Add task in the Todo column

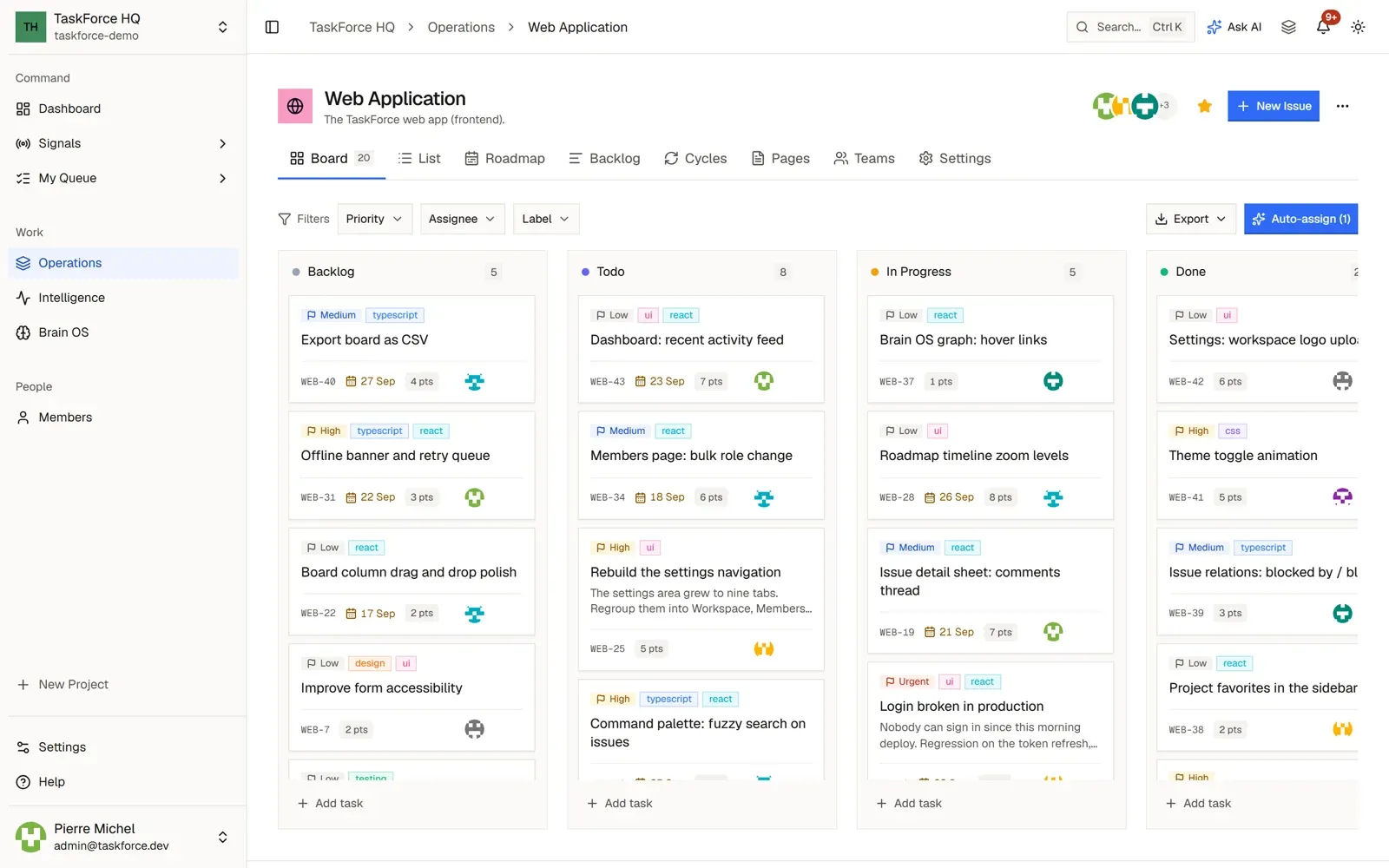pos(620,804)
